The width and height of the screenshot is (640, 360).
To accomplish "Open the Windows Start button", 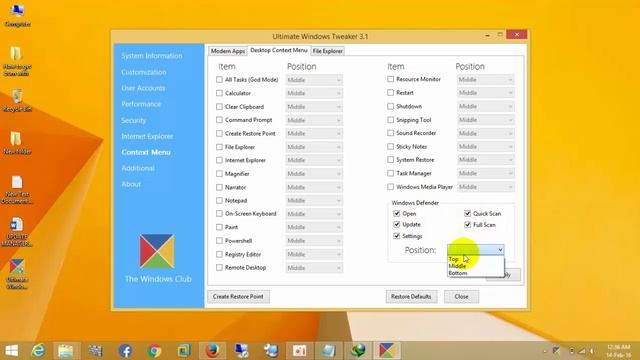I will (11, 350).
